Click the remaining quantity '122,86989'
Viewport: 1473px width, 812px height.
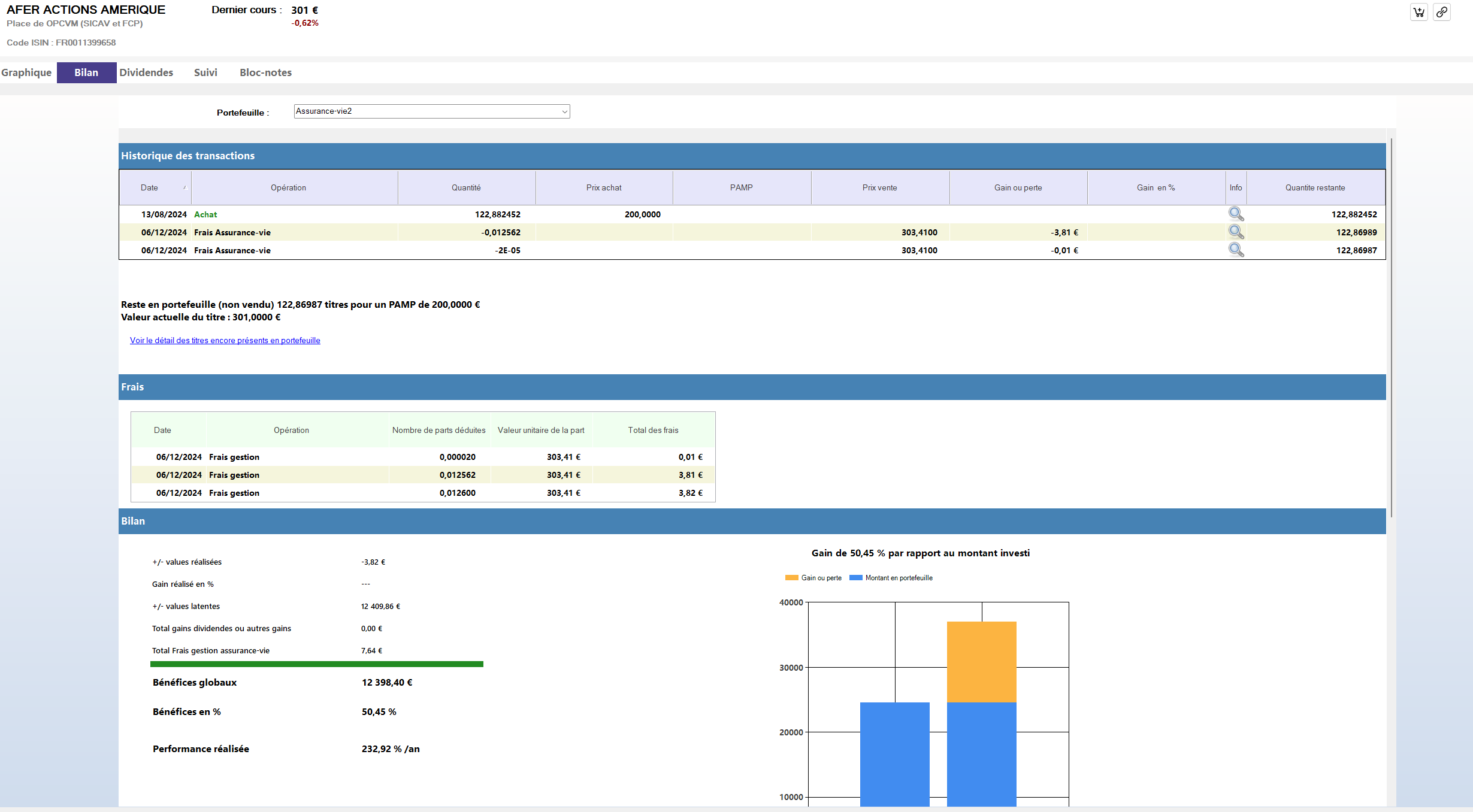coord(1357,232)
